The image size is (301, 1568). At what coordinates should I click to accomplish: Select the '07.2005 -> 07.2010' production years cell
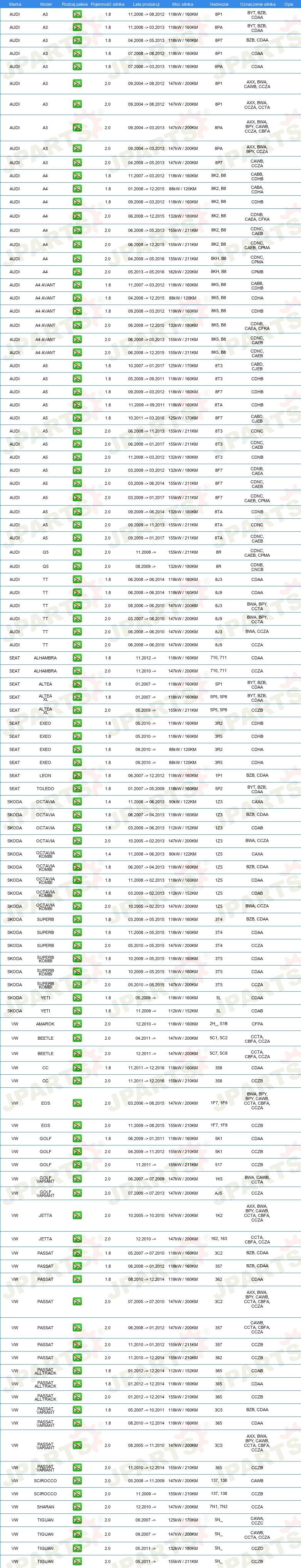pos(146,1302)
